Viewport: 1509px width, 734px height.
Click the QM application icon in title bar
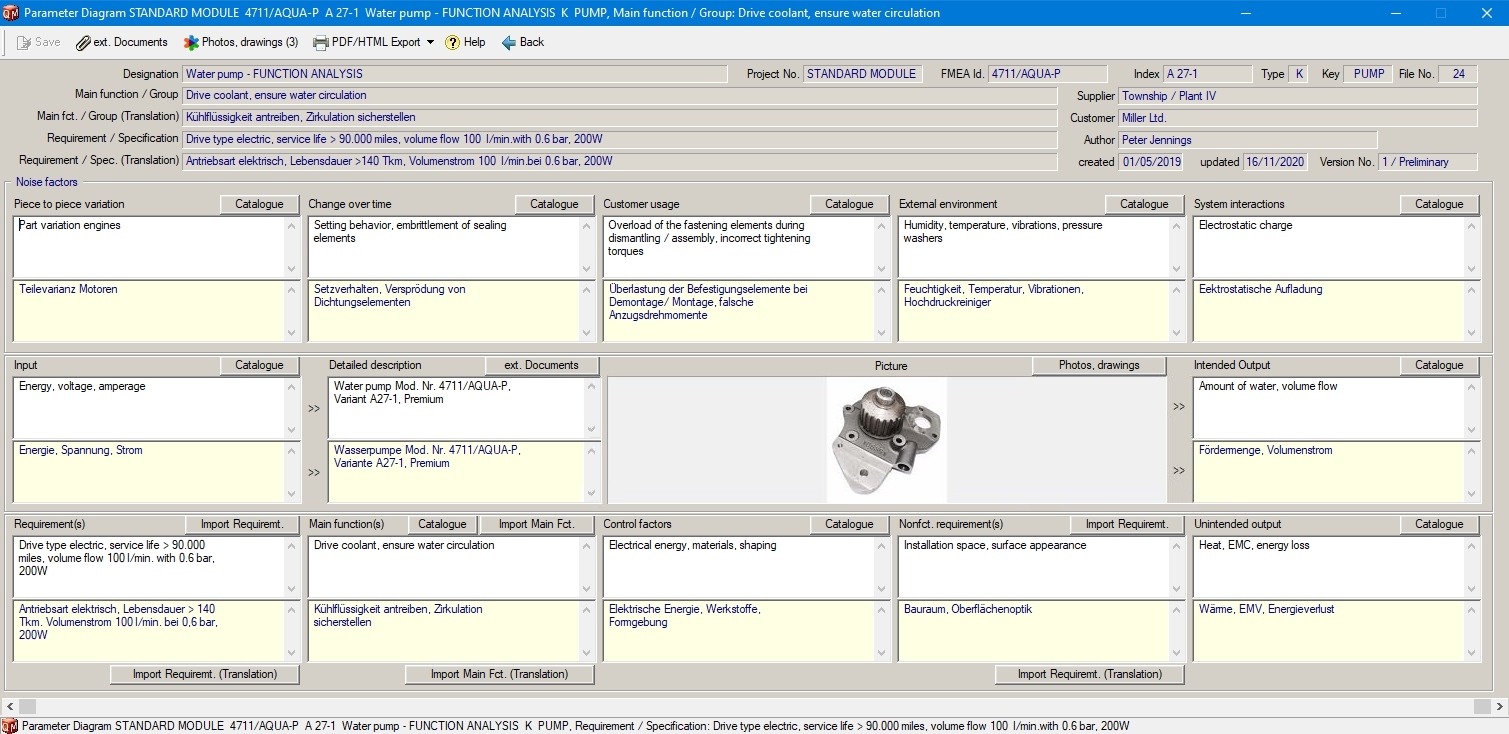pos(10,13)
